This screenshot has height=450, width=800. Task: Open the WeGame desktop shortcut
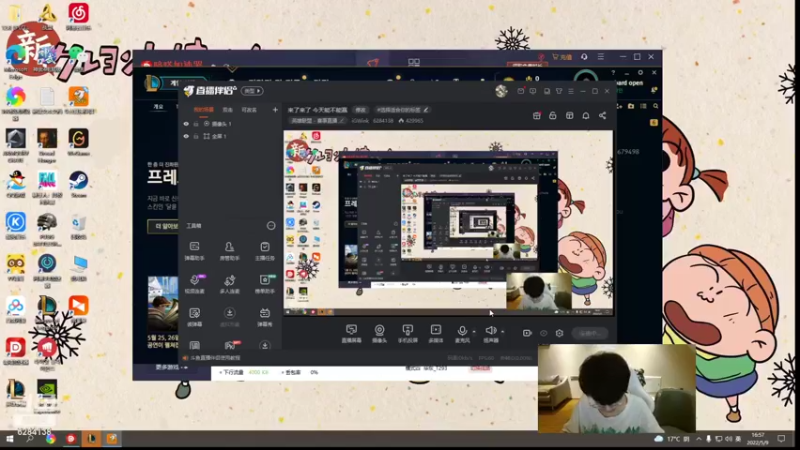coord(79,142)
